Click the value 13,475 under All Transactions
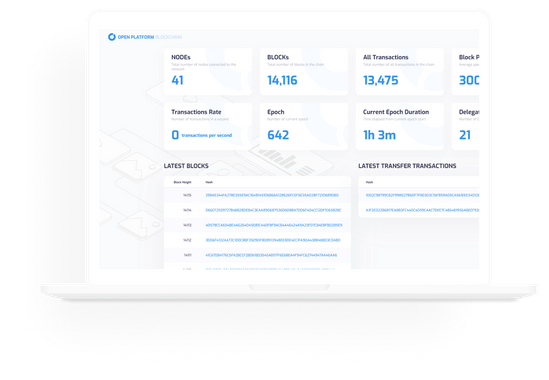Image resolution: width=549 pixels, height=380 pixels. (x=381, y=80)
